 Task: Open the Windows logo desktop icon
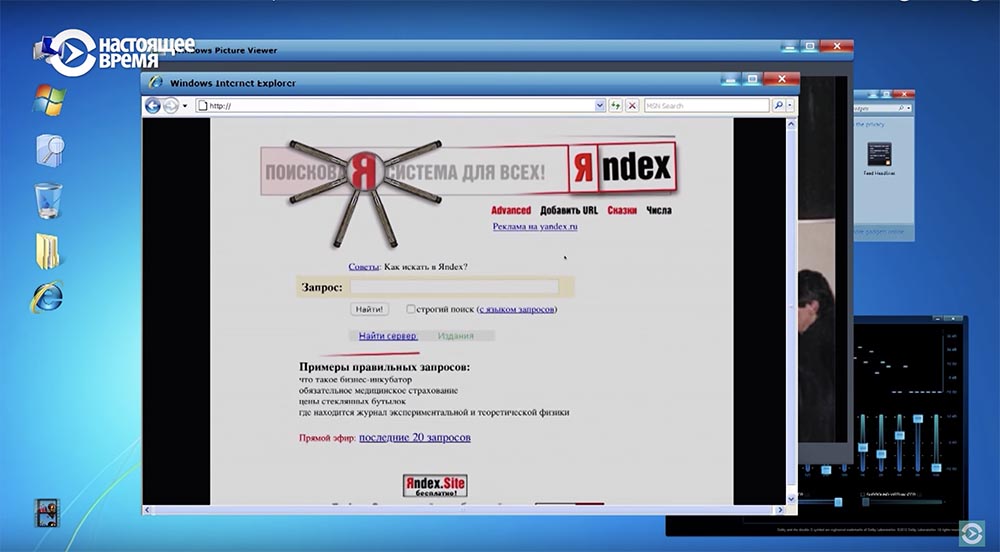[x=49, y=99]
